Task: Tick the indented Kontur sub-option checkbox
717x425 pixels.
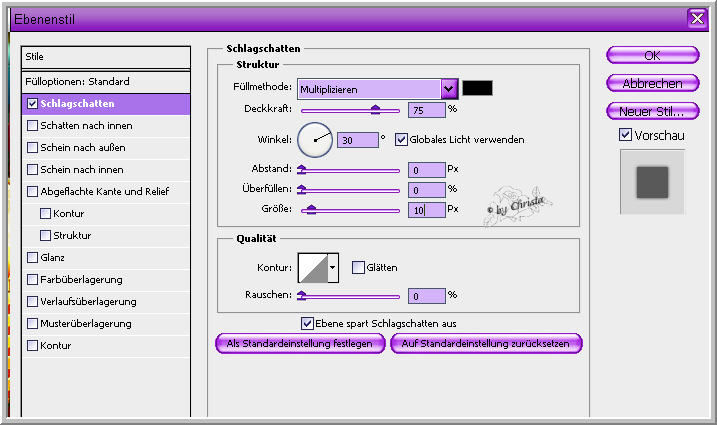Action: pyautogui.click(x=45, y=213)
